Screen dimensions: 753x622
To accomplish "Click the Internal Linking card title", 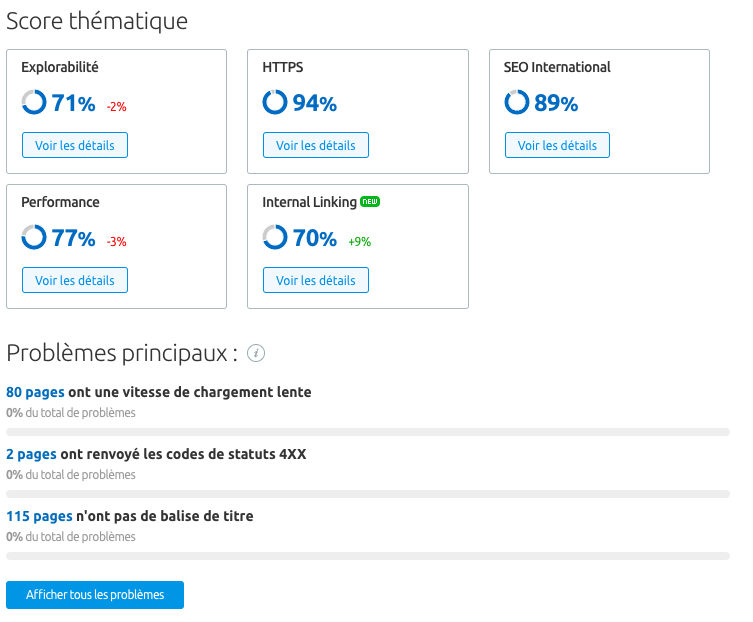I will [x=309, y=202].
